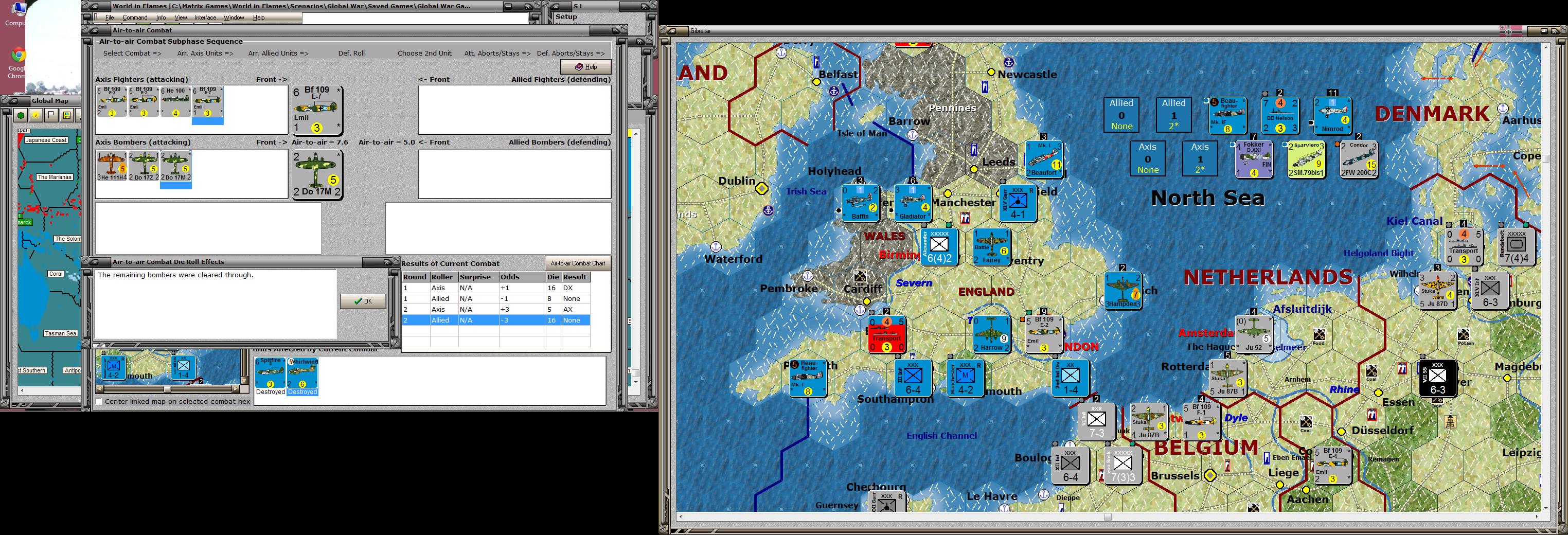Open the Air-to-air Combat Chart

point(578,263)
